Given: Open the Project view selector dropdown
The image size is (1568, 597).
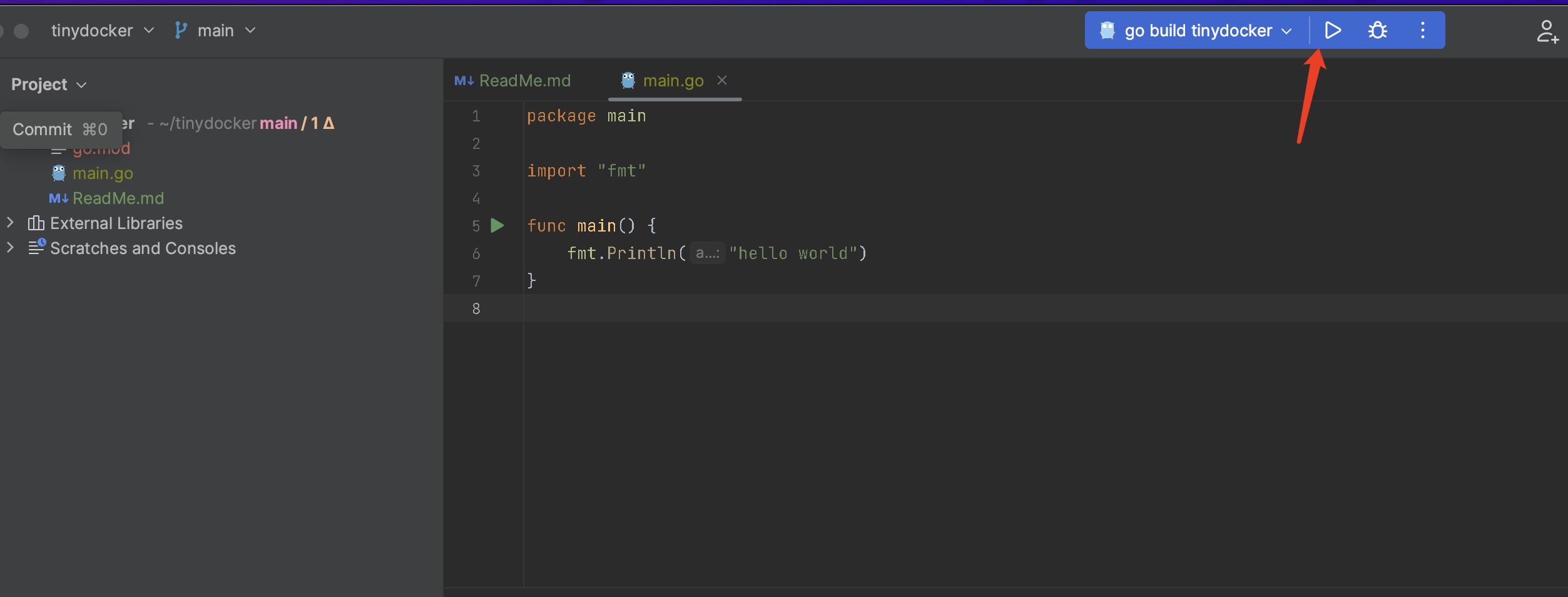Looking at the screenshot, I should click(48, 84).
